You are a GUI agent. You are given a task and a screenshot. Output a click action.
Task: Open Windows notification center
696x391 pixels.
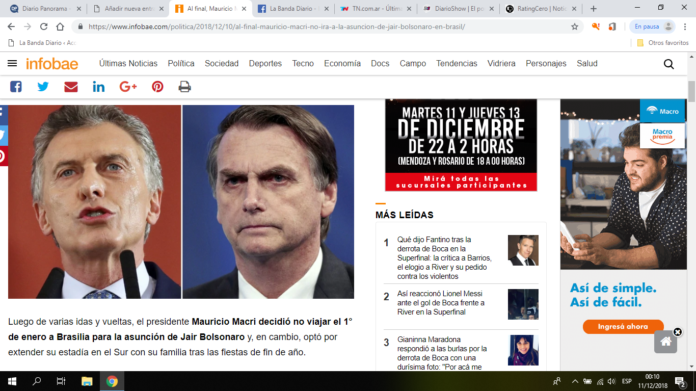[680, 381]
